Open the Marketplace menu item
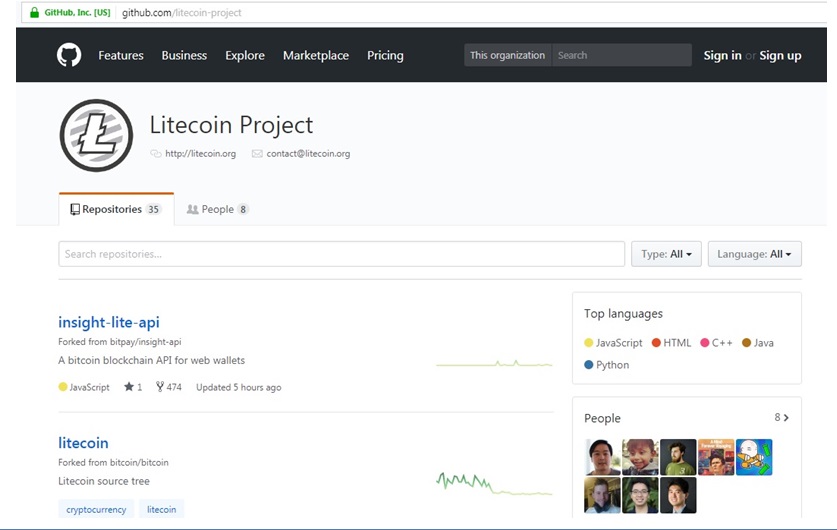The width and height of the screenshot is (837, 530). pos(315,56)
